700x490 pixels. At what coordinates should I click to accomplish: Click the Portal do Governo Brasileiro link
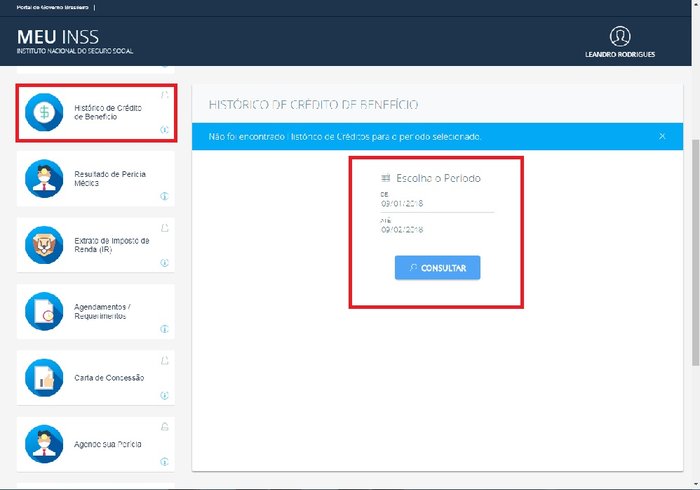point(53,8)
